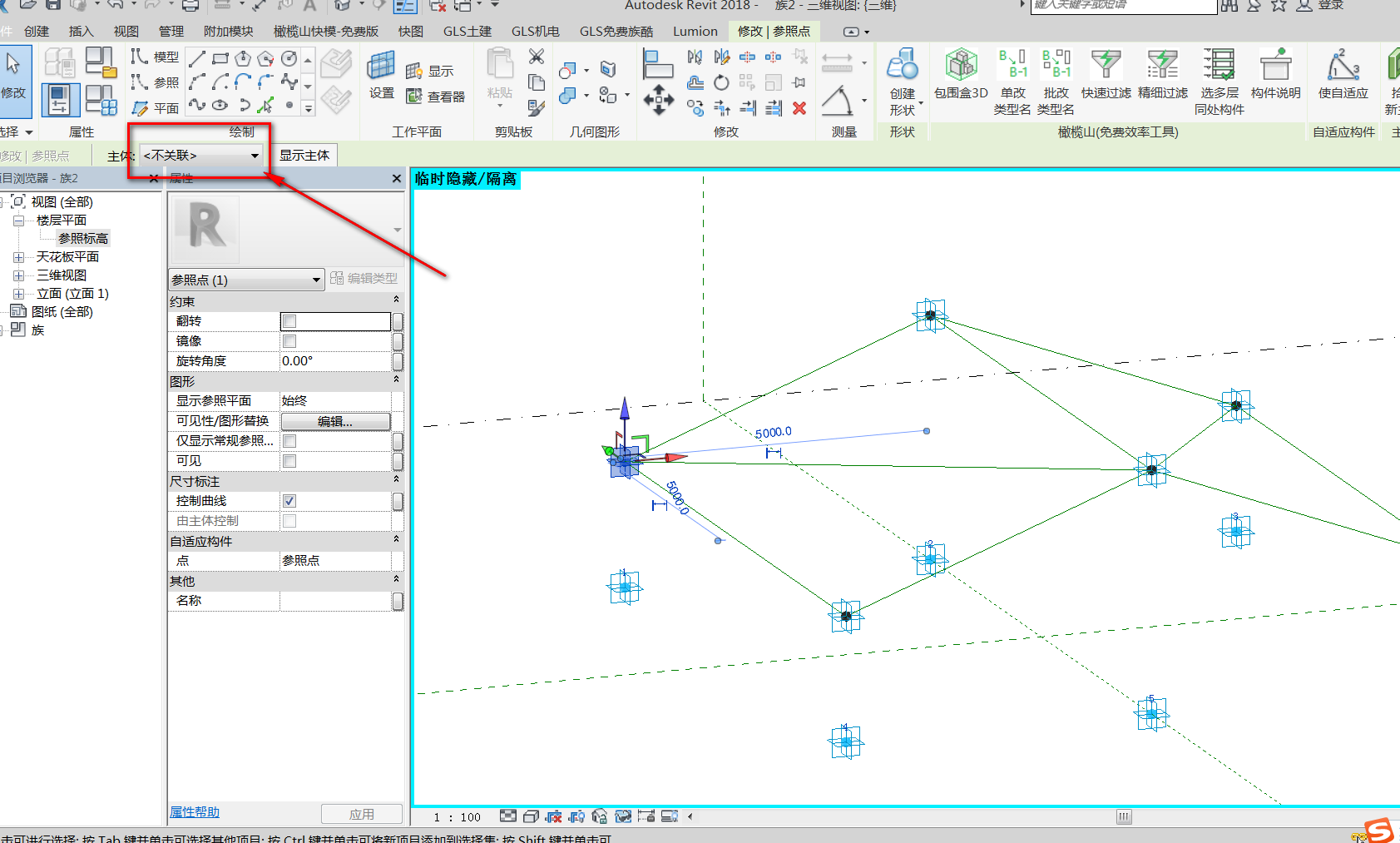Uncheck the 控制曲线 checkbox

[289, 501]
